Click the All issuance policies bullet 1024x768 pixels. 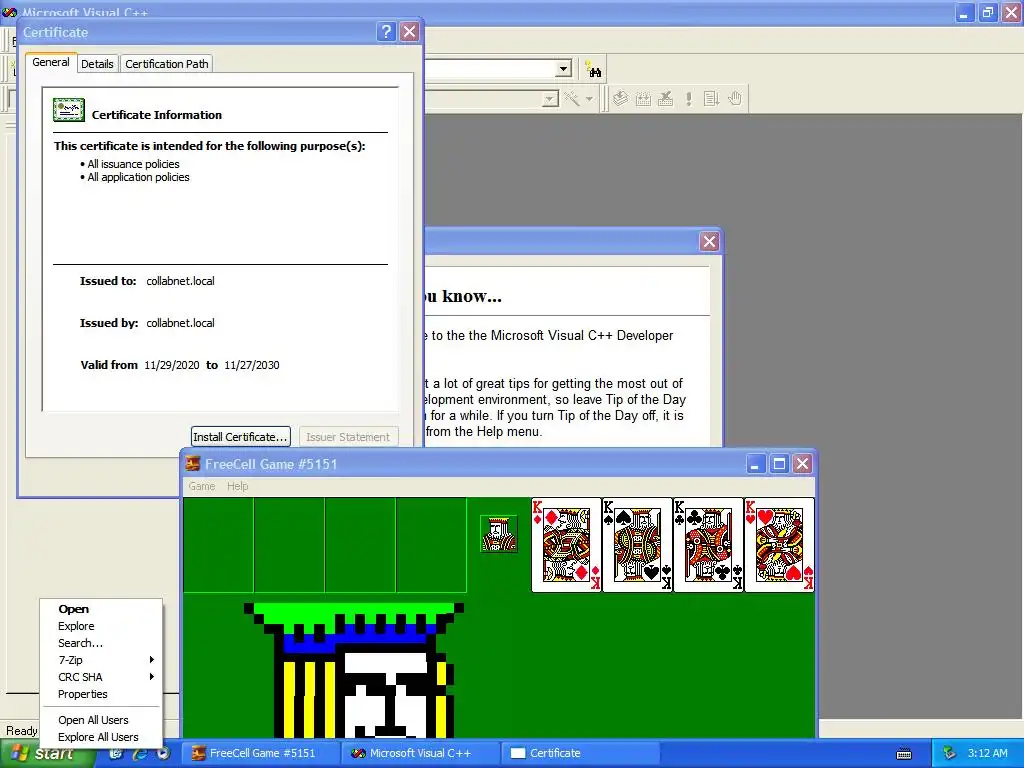click(129, 164)
